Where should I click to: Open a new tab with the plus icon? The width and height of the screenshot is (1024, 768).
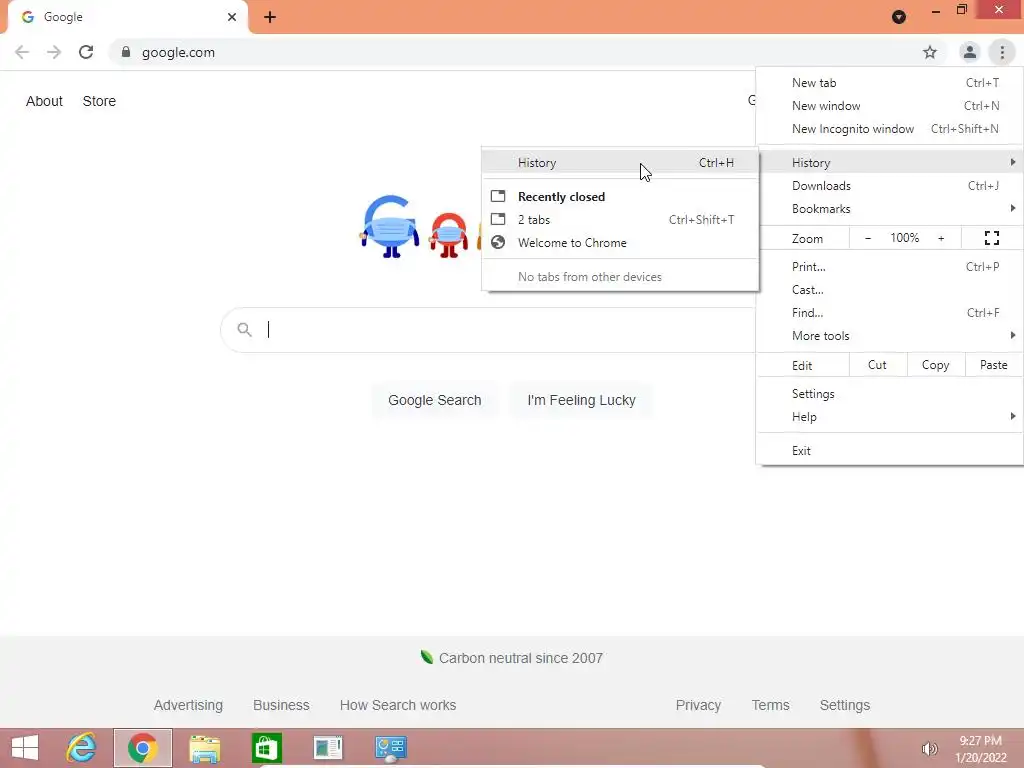click(270, 17)
